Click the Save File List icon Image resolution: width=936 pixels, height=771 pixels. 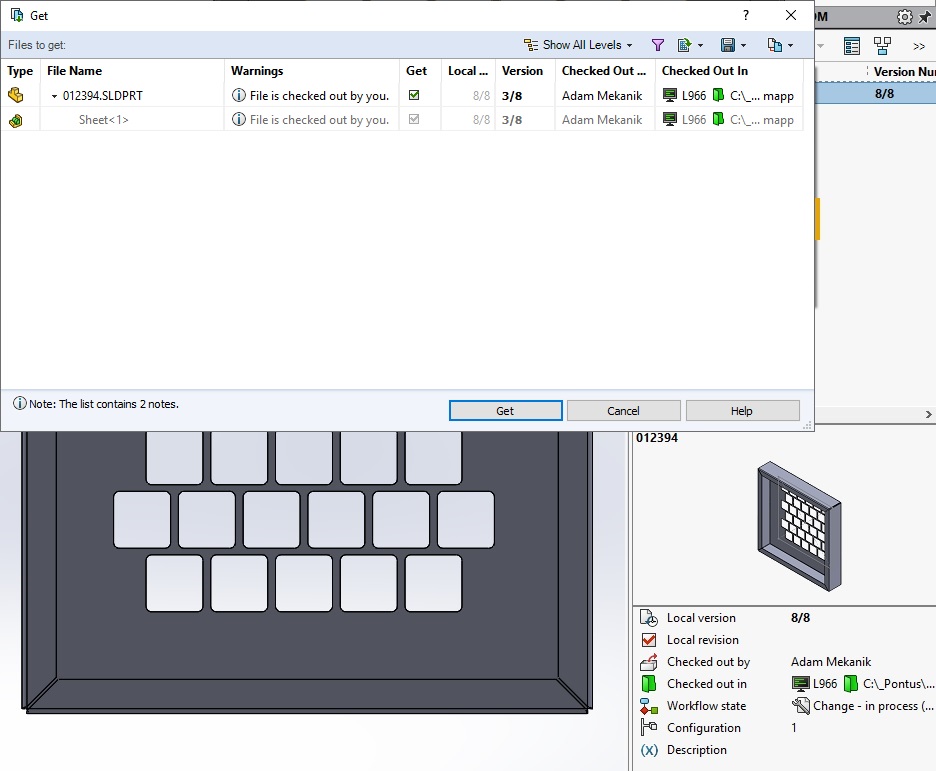730,44
